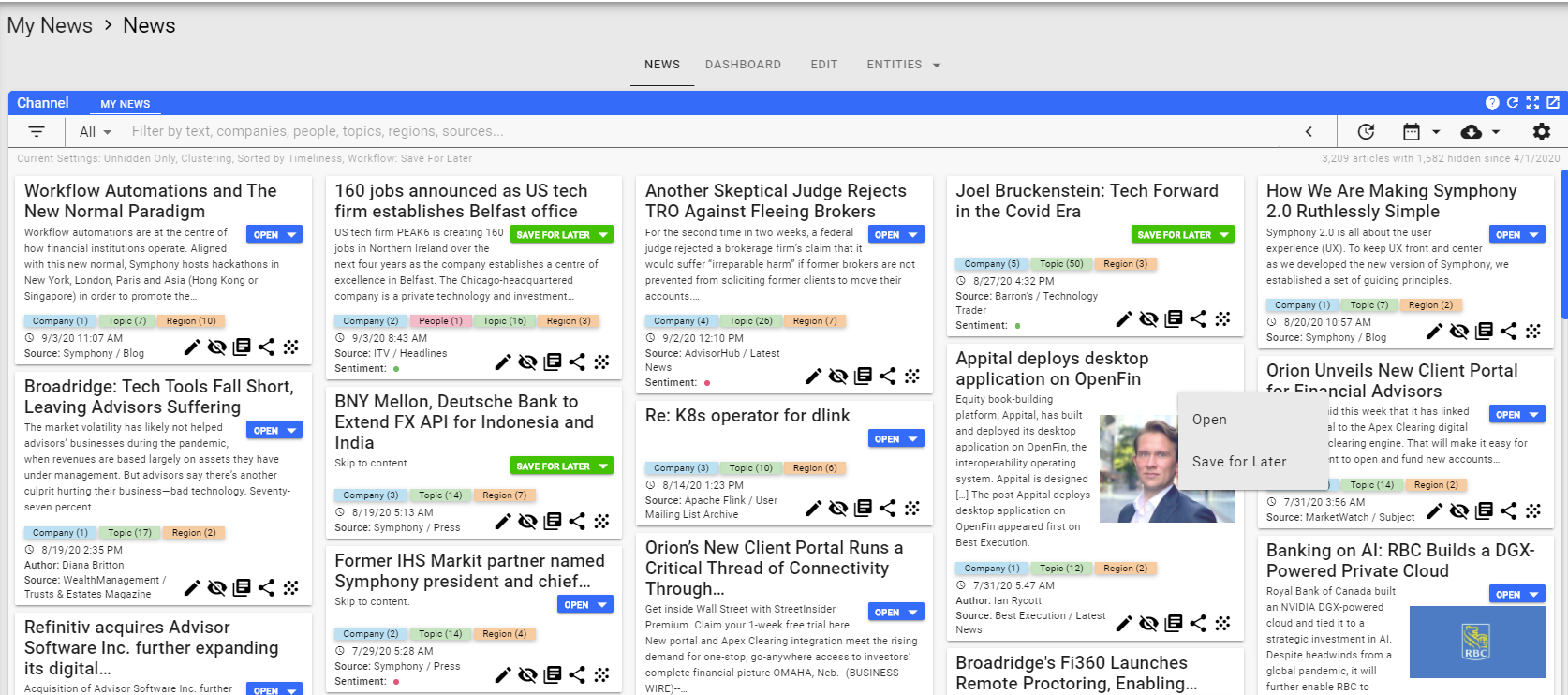Edit the Joel Bruckenstein article
The image size is (1568, 695).
pyautogui.click(x=1124, y=319)
